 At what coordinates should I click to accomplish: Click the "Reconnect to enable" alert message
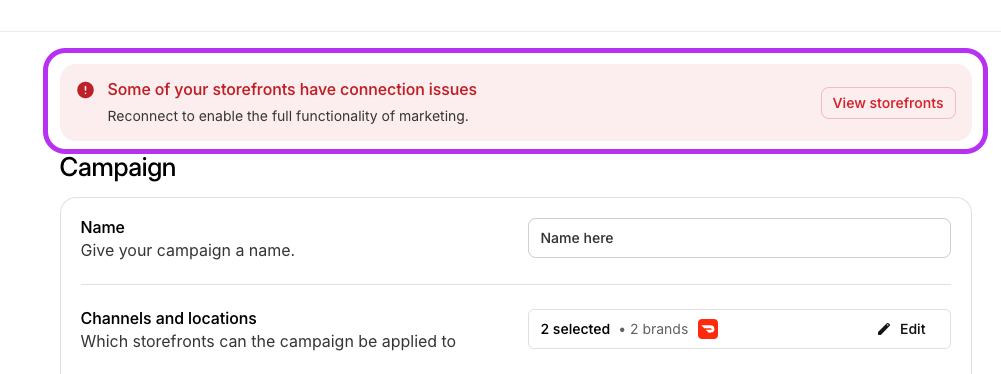288,117
